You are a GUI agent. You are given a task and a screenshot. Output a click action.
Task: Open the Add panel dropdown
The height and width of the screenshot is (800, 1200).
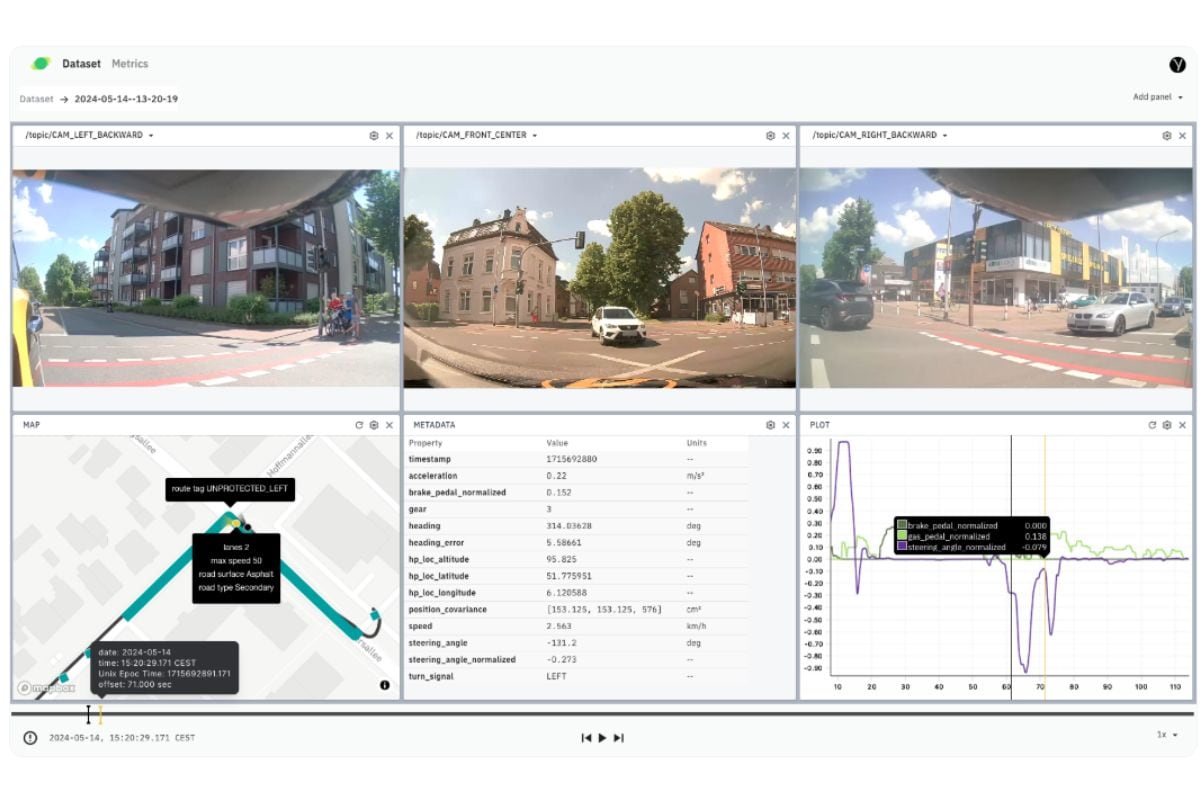[1158, 97]
